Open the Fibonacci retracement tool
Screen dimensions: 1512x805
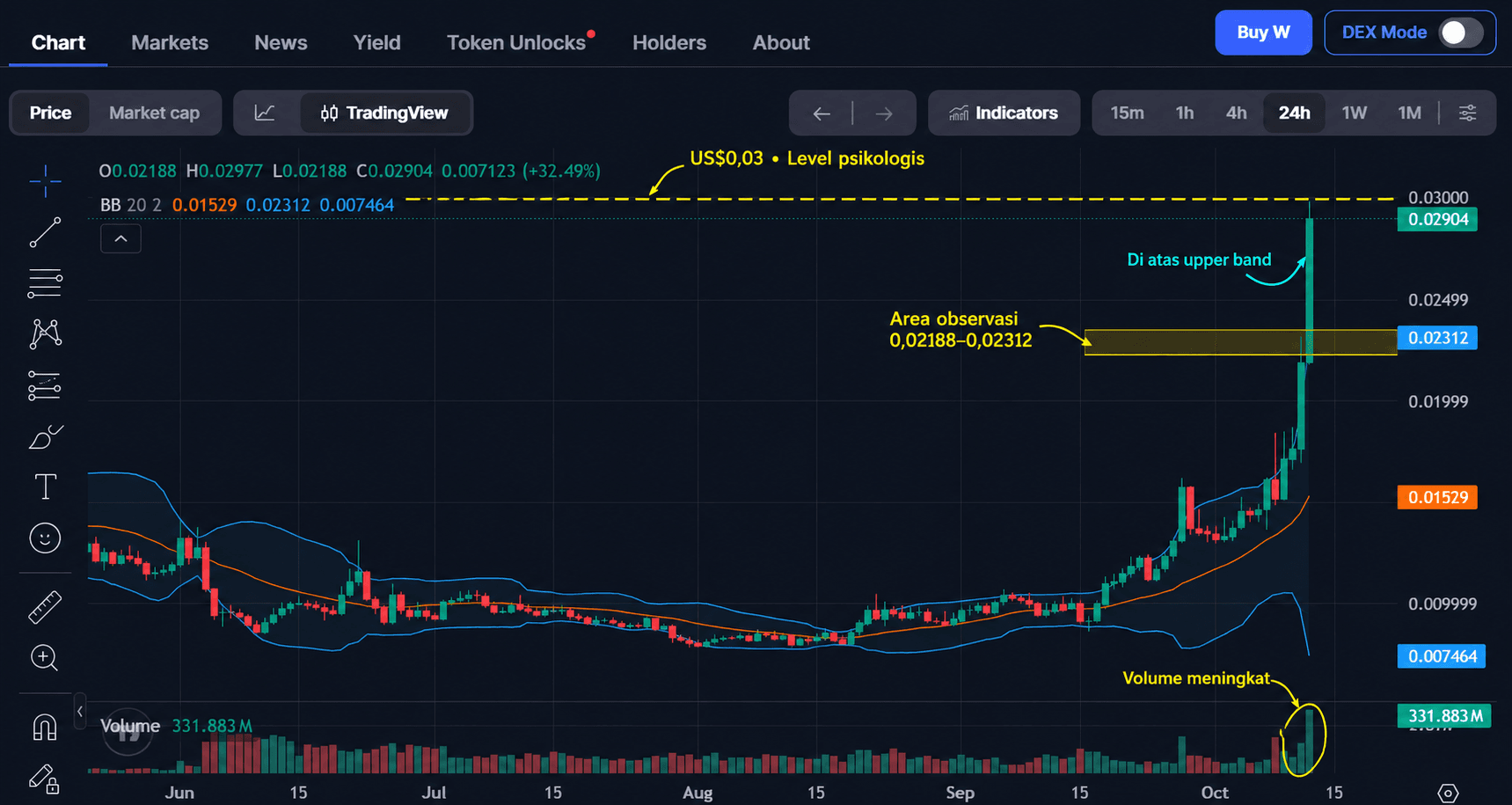coord(45,283)
